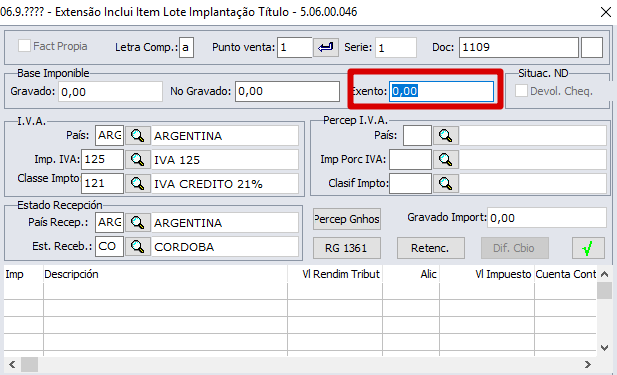Click the horizontal scrollbar thumb

tap(30, 365)
